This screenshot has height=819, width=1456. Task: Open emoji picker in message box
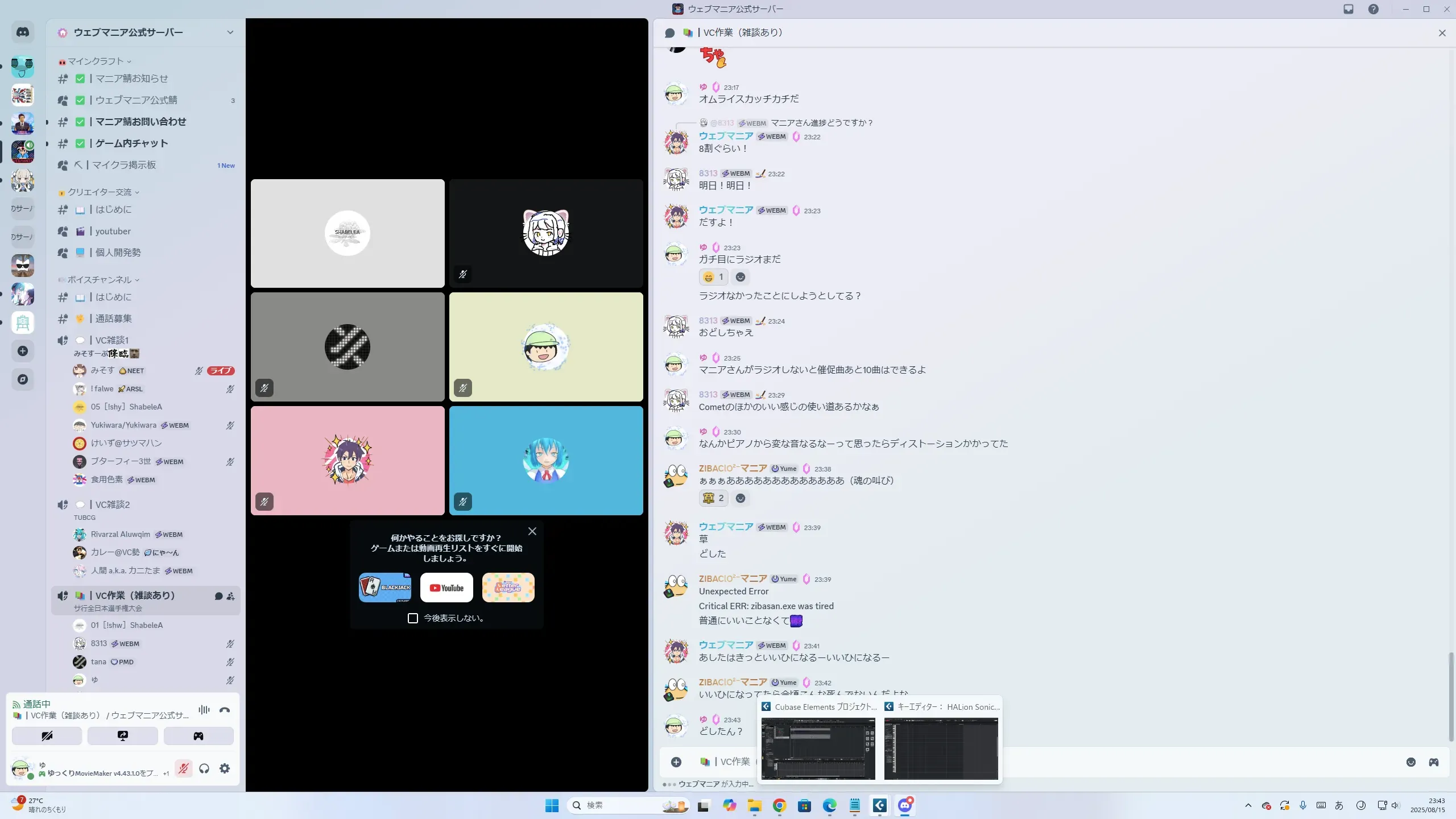click(1410, 762)
